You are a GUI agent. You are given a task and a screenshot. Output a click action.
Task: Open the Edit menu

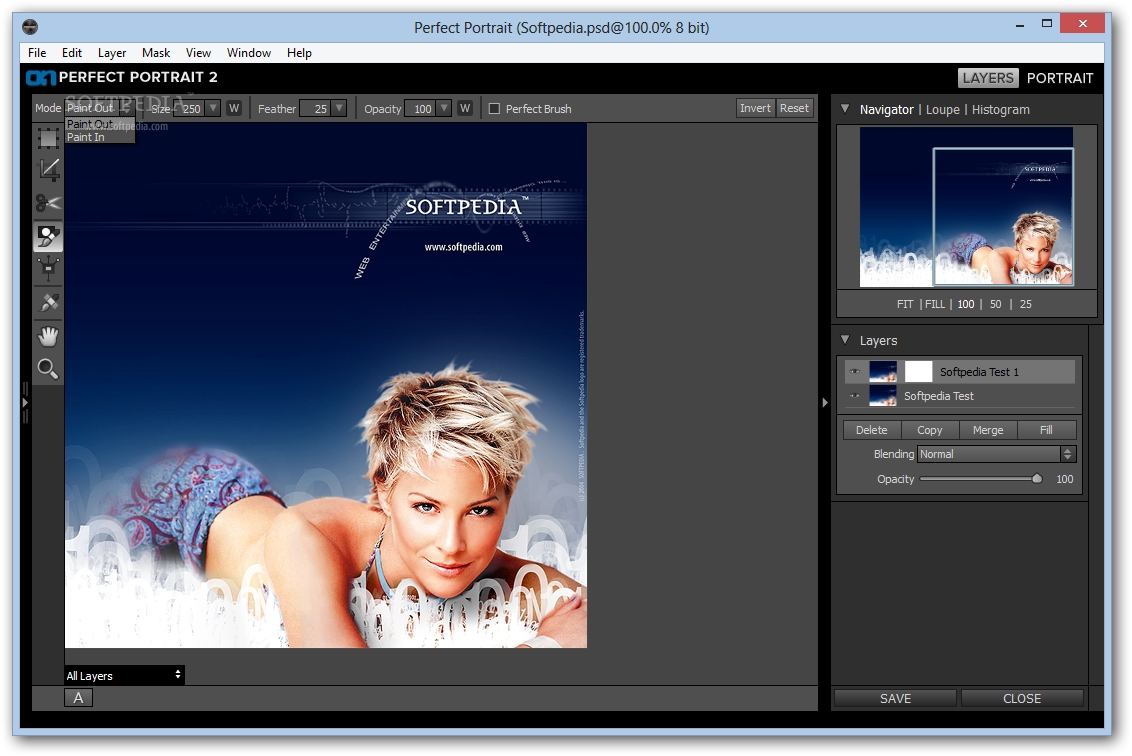(71, 53)
